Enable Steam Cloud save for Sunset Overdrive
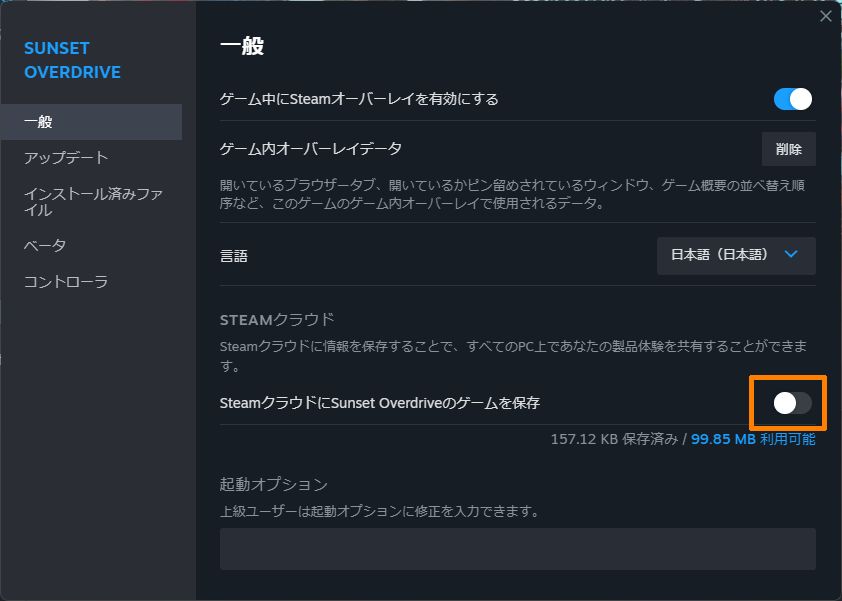The width and height of the screenshot is (842, 601). tap(792, 403)
